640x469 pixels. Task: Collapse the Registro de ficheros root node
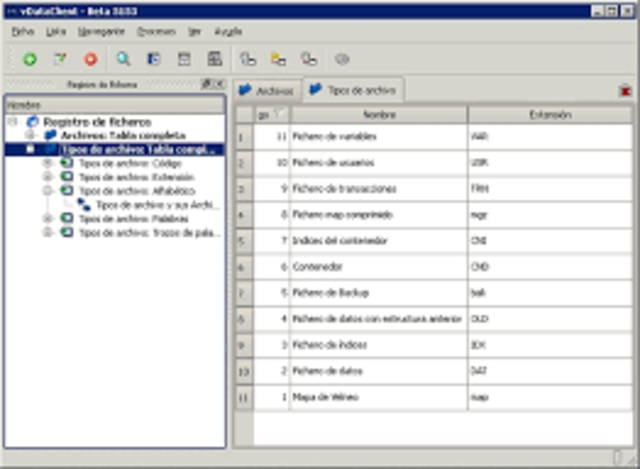pos(13,122)
